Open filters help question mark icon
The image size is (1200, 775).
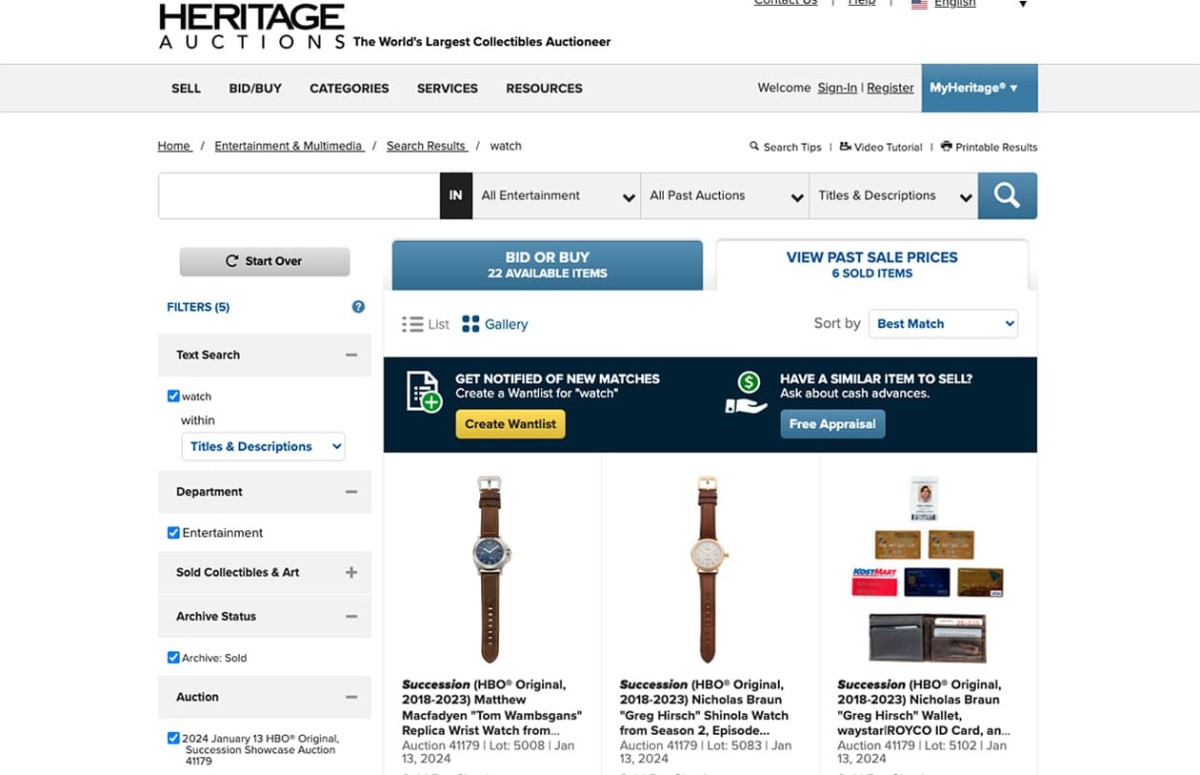click(x=358, y=307)
